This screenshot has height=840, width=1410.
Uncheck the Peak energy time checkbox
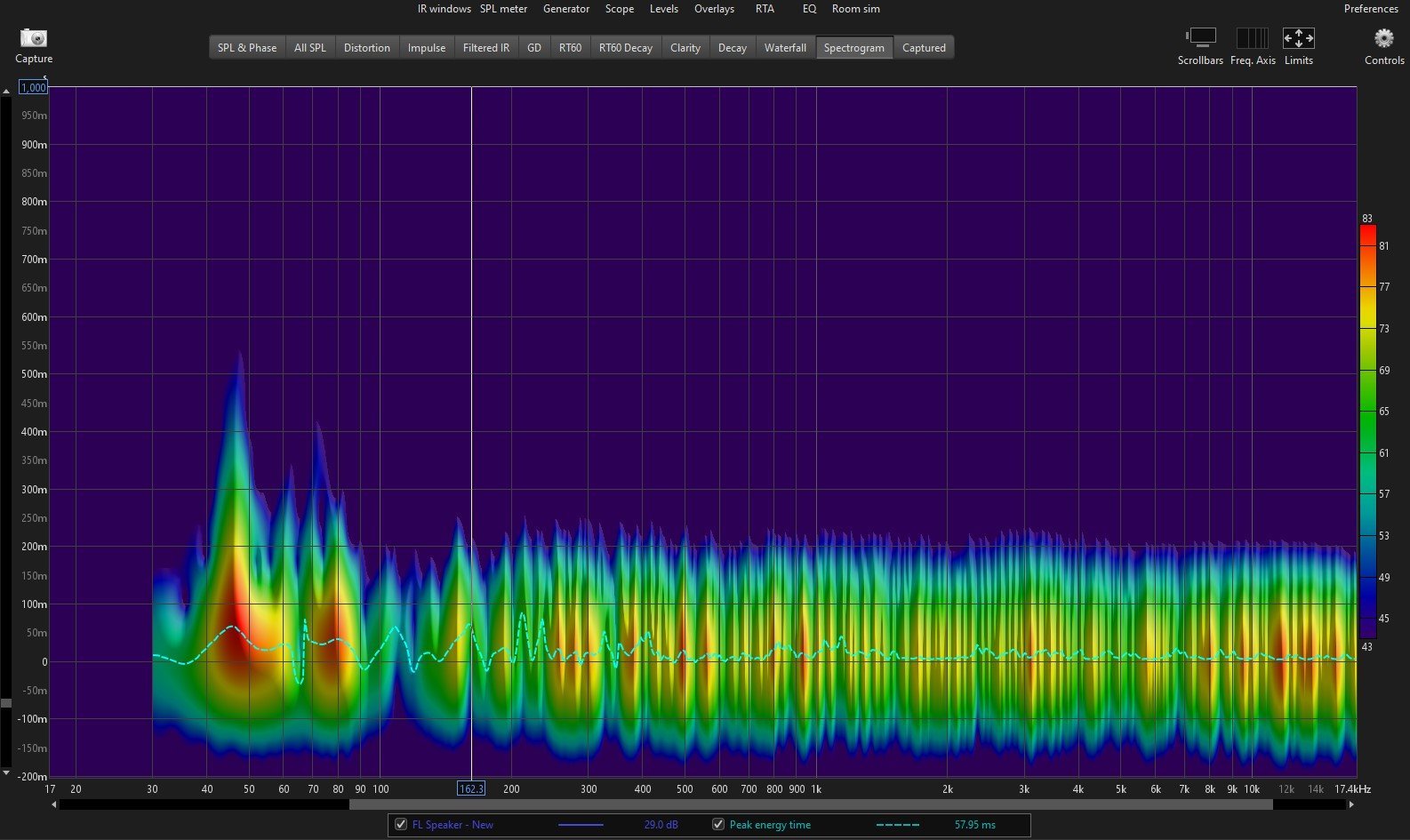point(718,825)
